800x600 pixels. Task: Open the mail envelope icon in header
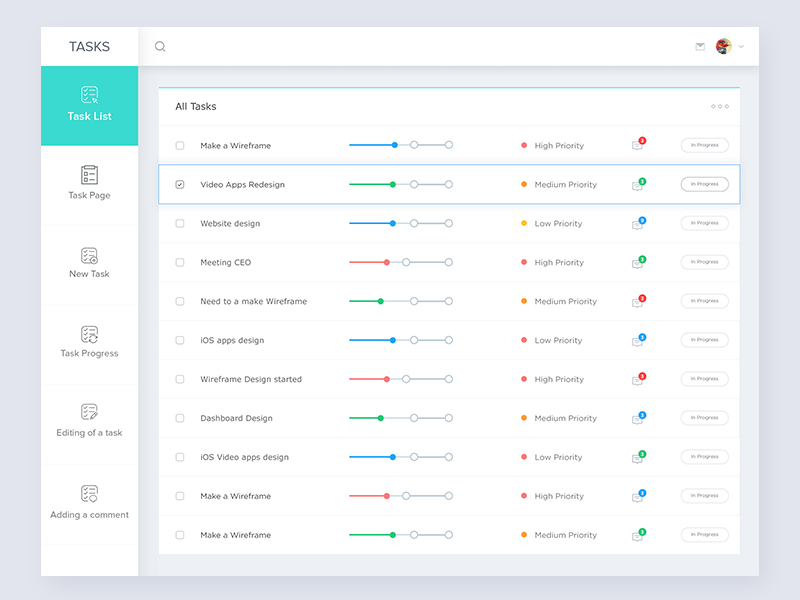(700, 46)
